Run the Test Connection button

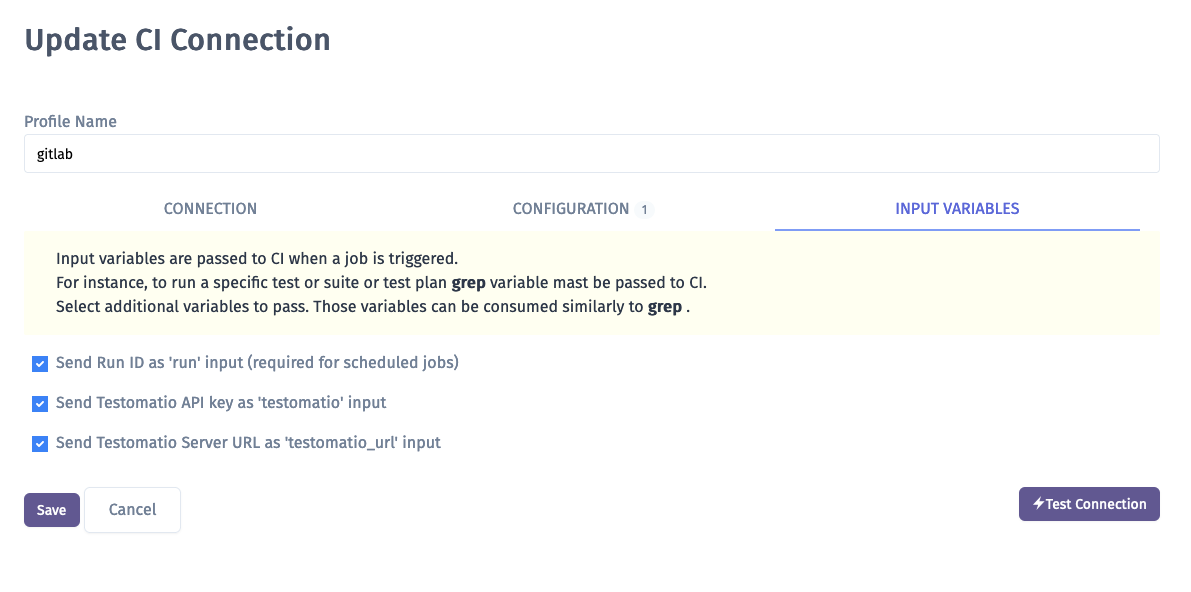(1089, 504)
